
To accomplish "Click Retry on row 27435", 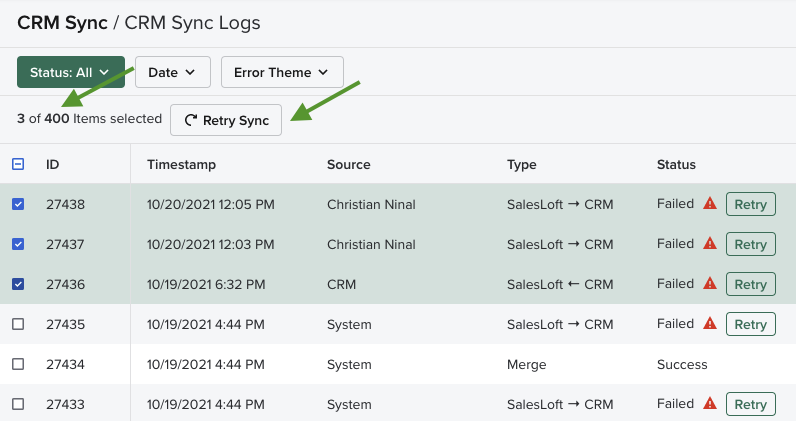I will (750, 325).
